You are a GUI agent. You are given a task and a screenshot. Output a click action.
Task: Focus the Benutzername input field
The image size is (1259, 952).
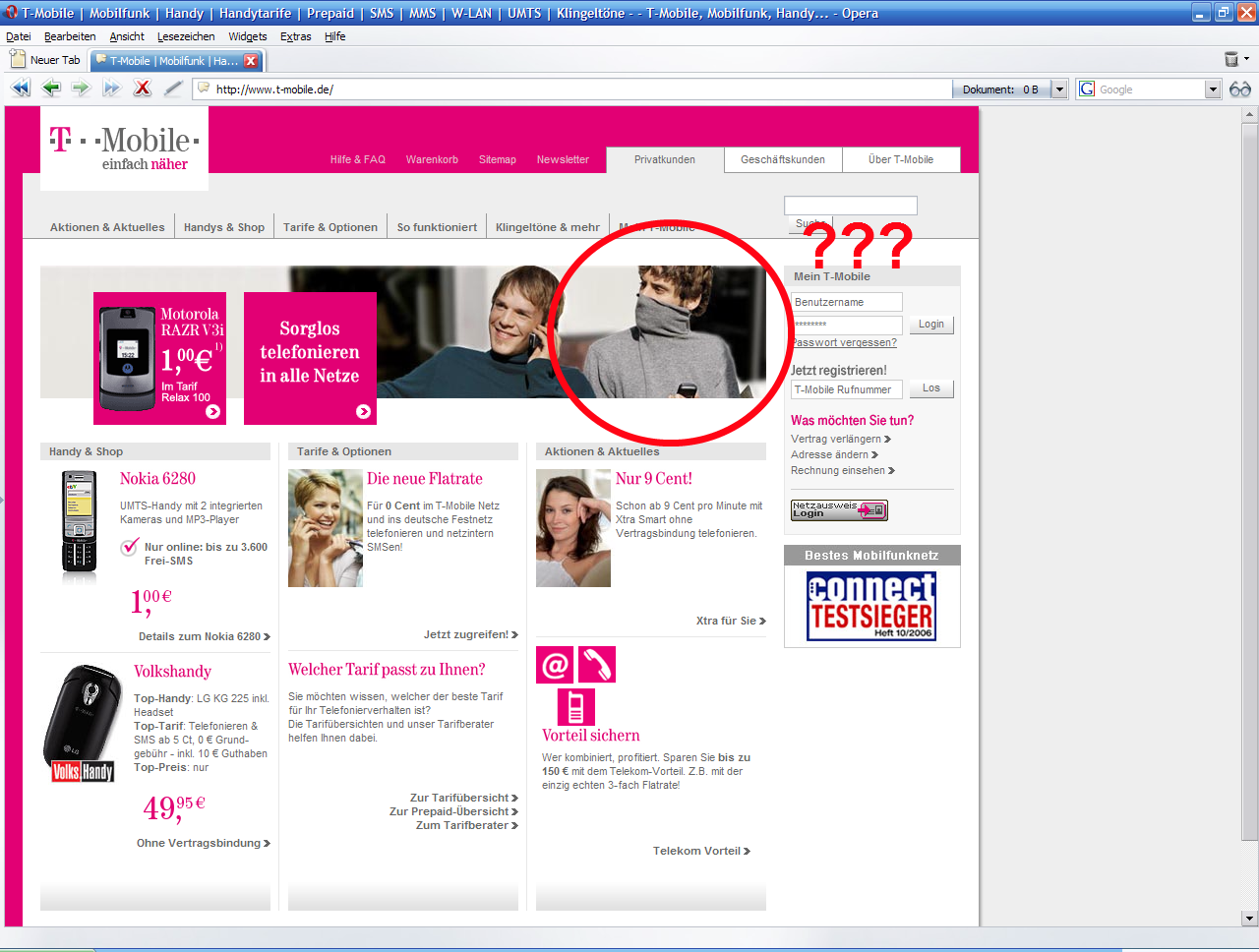click(847, 302)
